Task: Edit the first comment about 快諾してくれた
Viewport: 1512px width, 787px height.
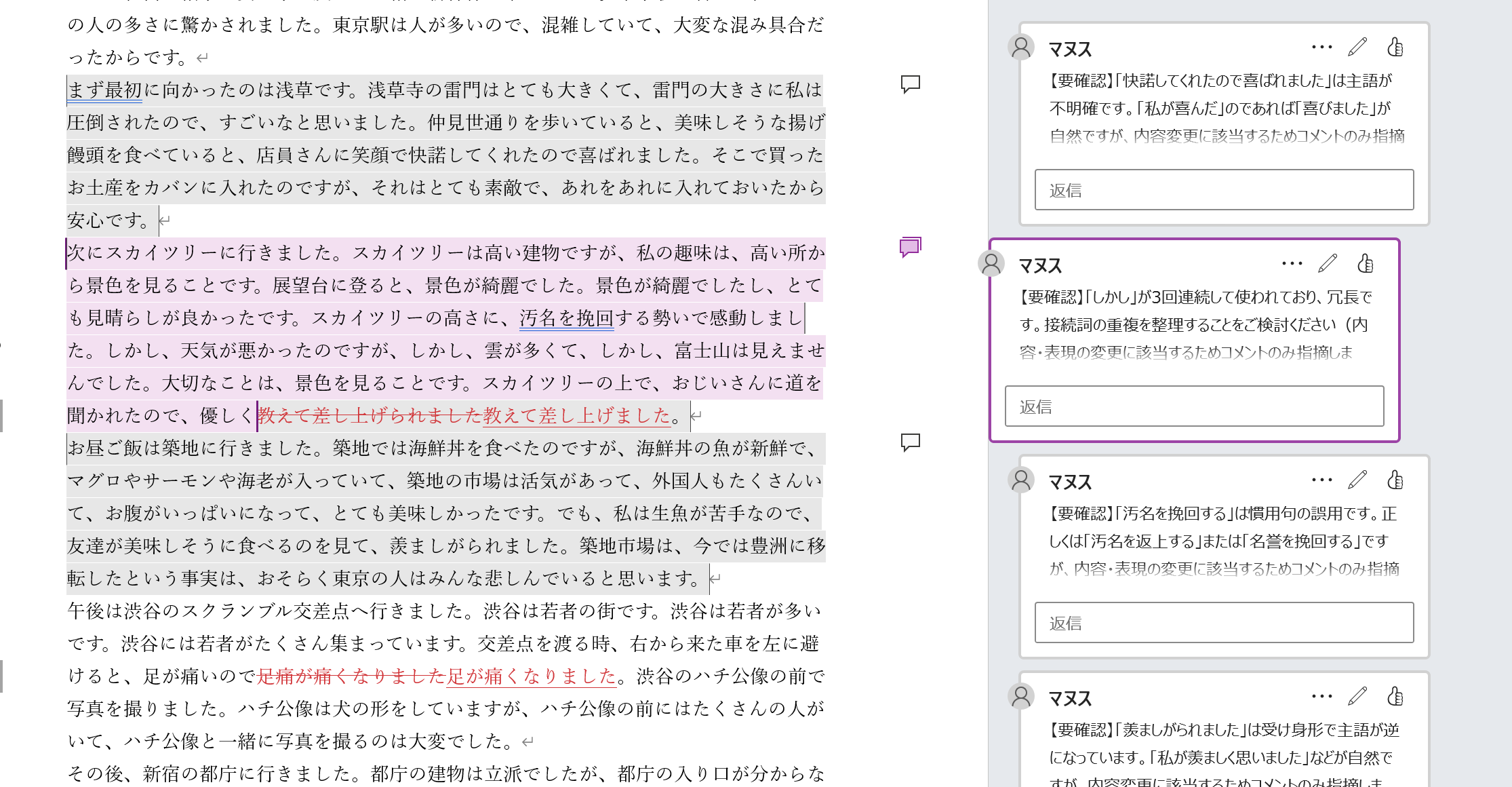Action: (x=1357, y=47)
